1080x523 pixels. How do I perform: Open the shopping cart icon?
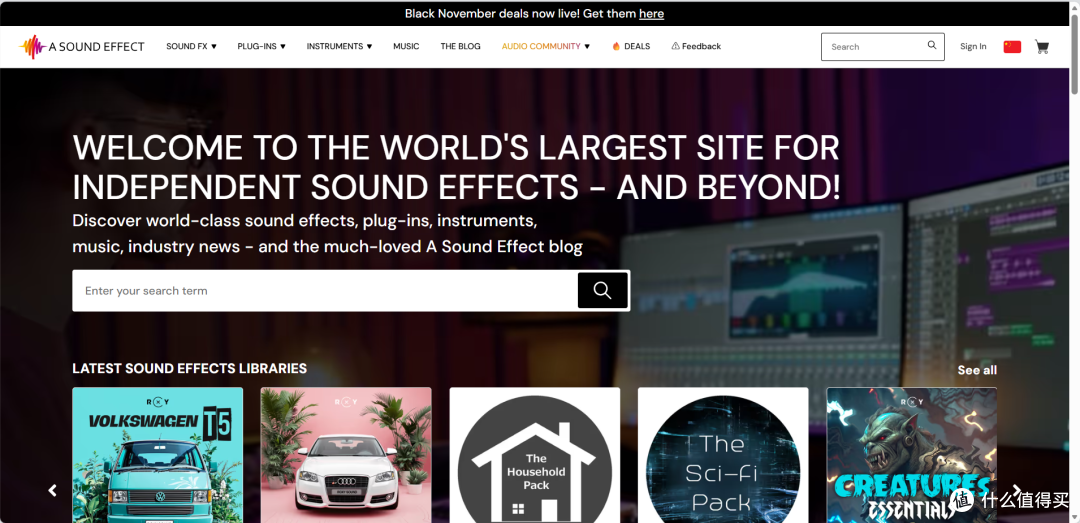pos(1042,47)
